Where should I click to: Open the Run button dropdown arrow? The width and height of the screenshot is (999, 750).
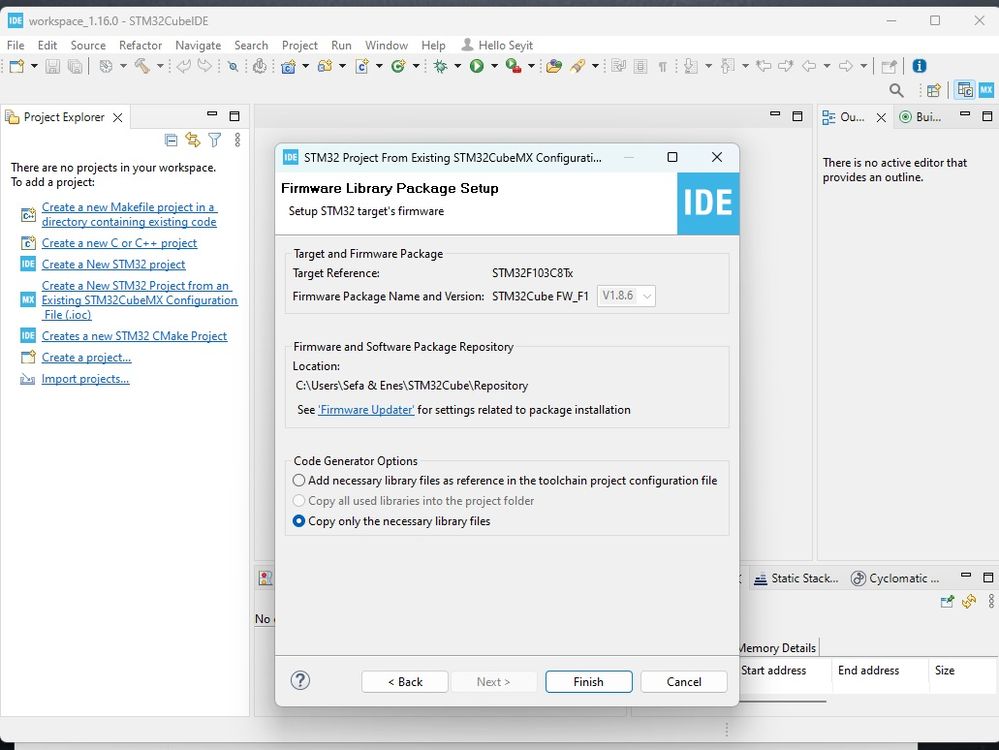pos(494,66)
